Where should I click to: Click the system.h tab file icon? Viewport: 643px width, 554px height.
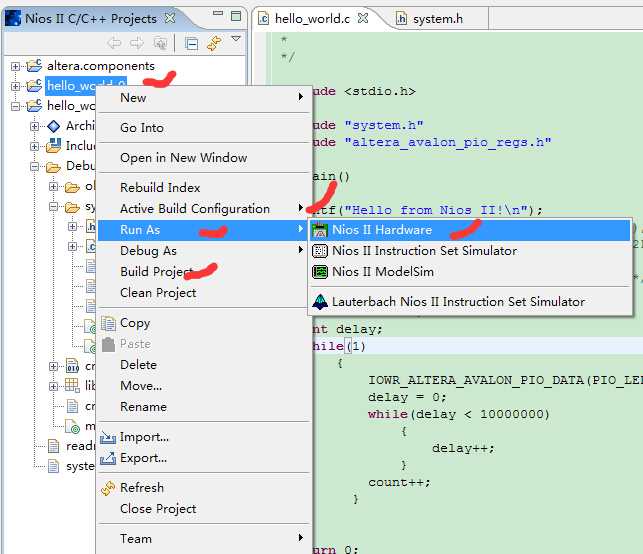(x=401, y=19)
